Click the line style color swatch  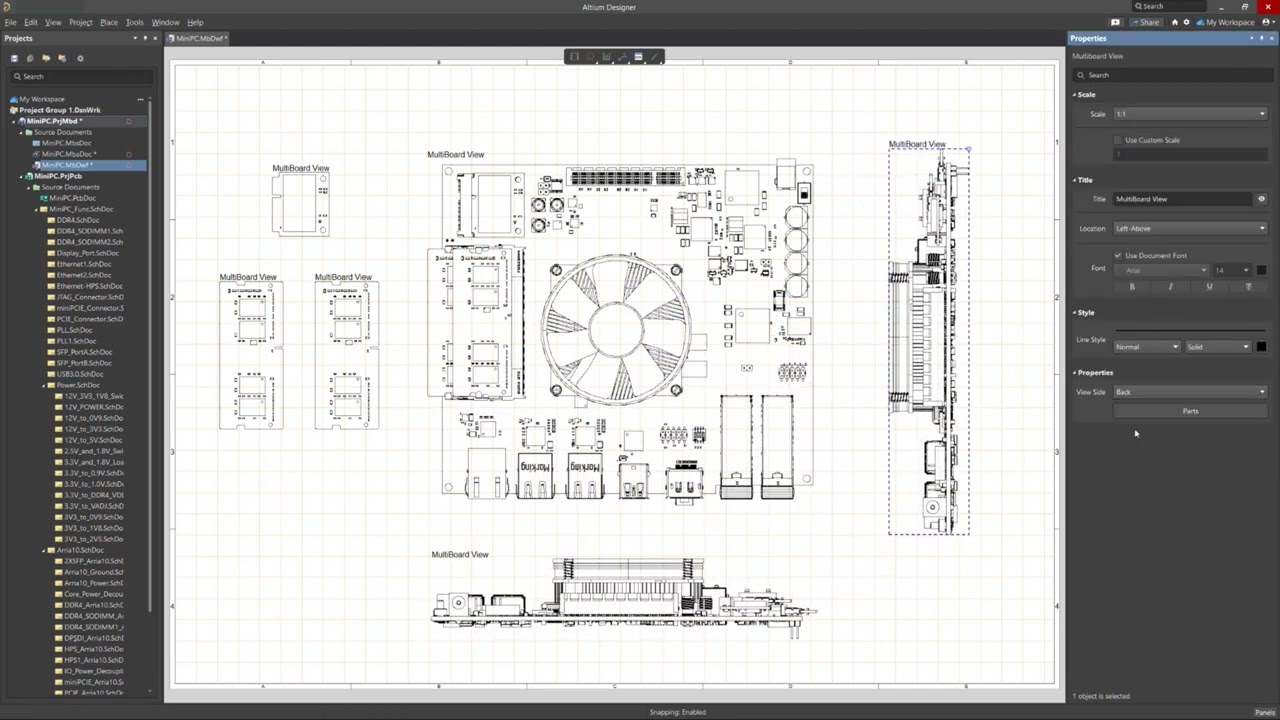click(x=1261, y=347)
